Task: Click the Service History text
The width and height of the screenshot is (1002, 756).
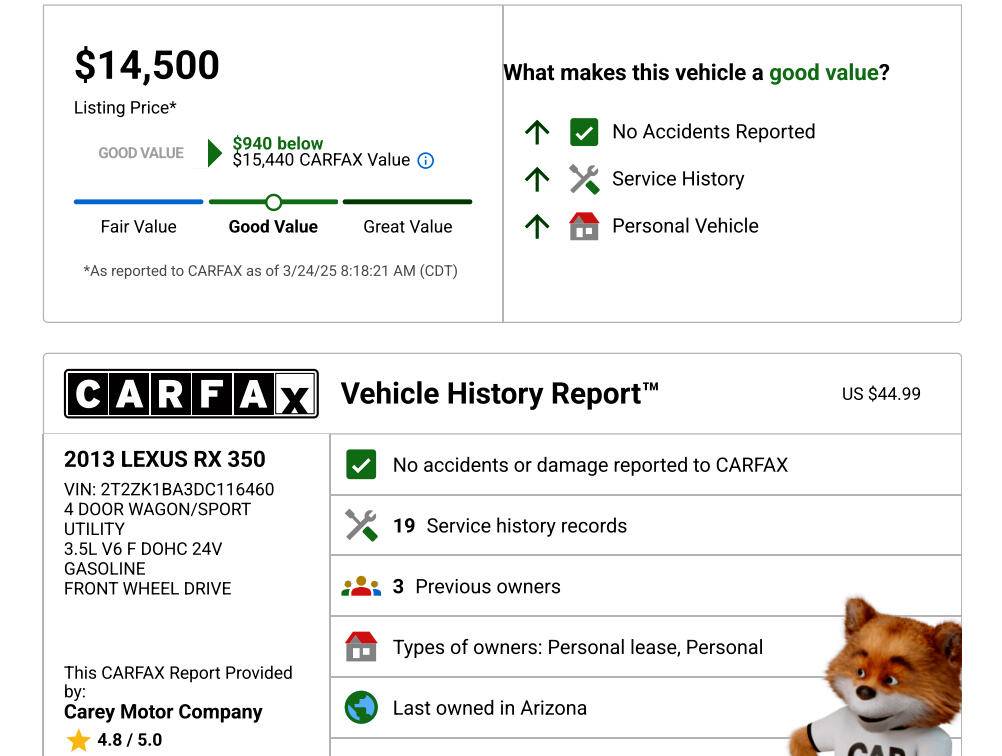Action: click(678, 179)
